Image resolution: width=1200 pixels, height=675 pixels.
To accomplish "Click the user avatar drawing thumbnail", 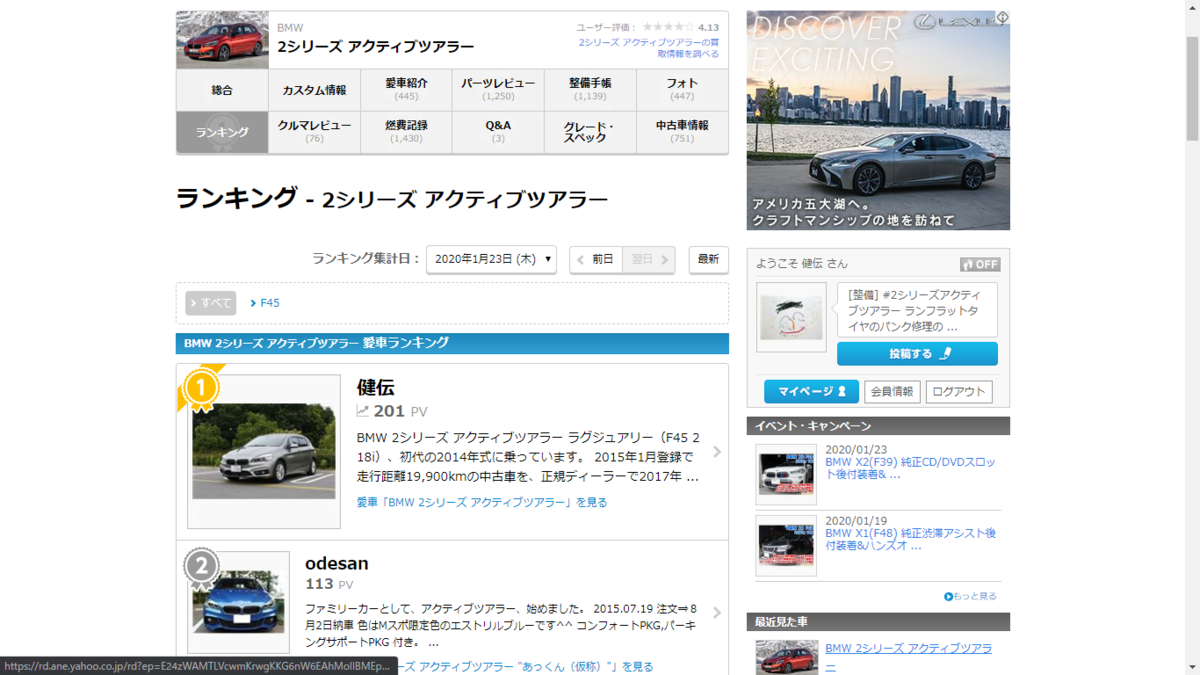I will click(791, 317).
